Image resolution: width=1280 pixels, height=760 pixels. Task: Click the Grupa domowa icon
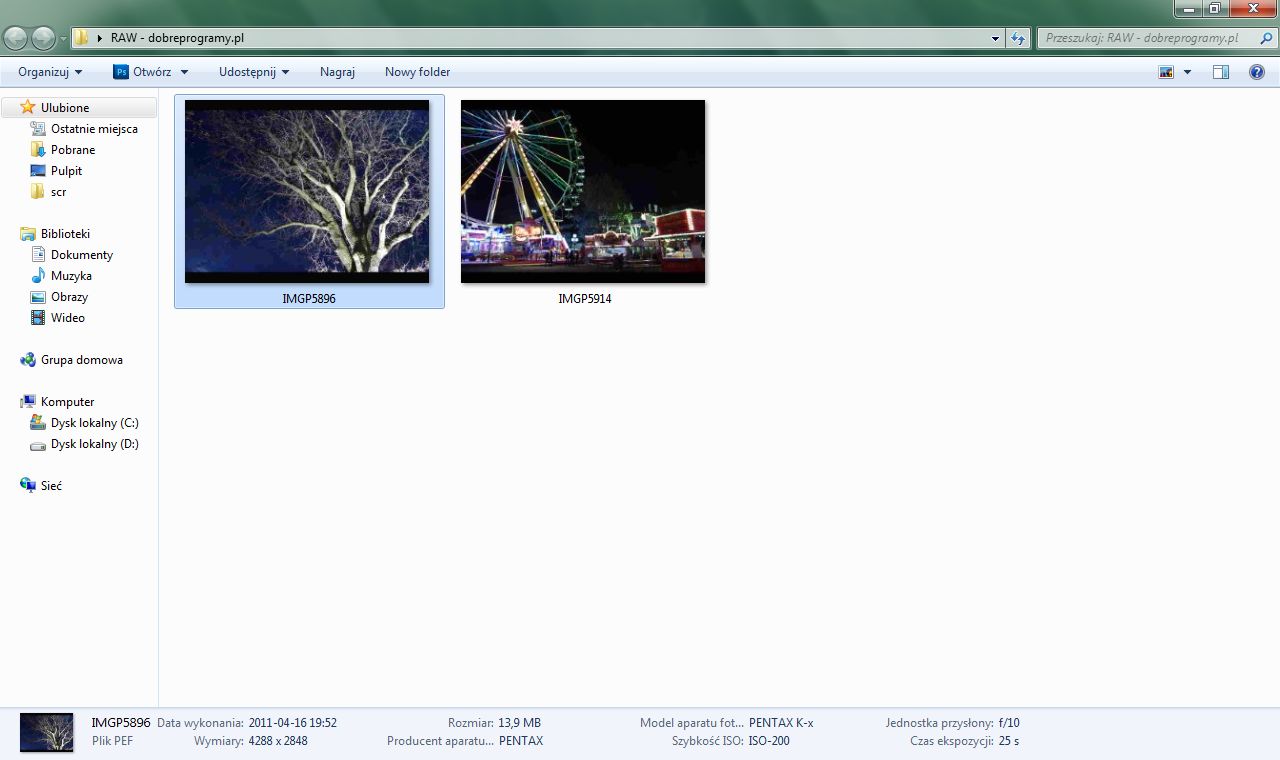[28, 359]
